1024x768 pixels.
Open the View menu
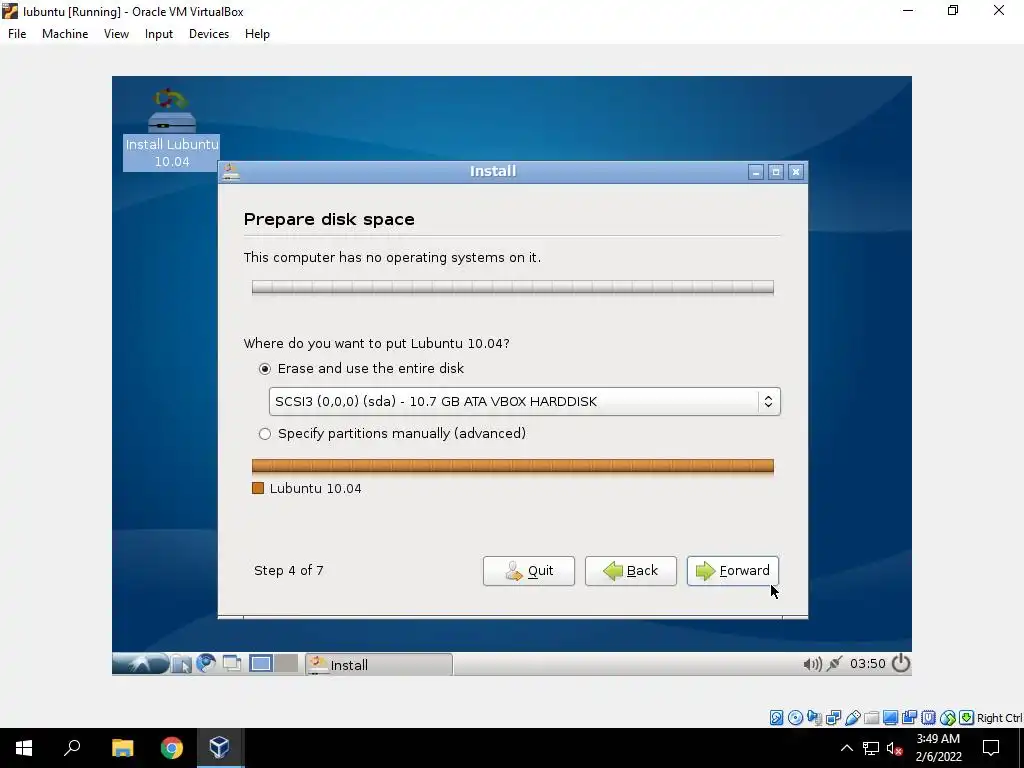[116, 34]
